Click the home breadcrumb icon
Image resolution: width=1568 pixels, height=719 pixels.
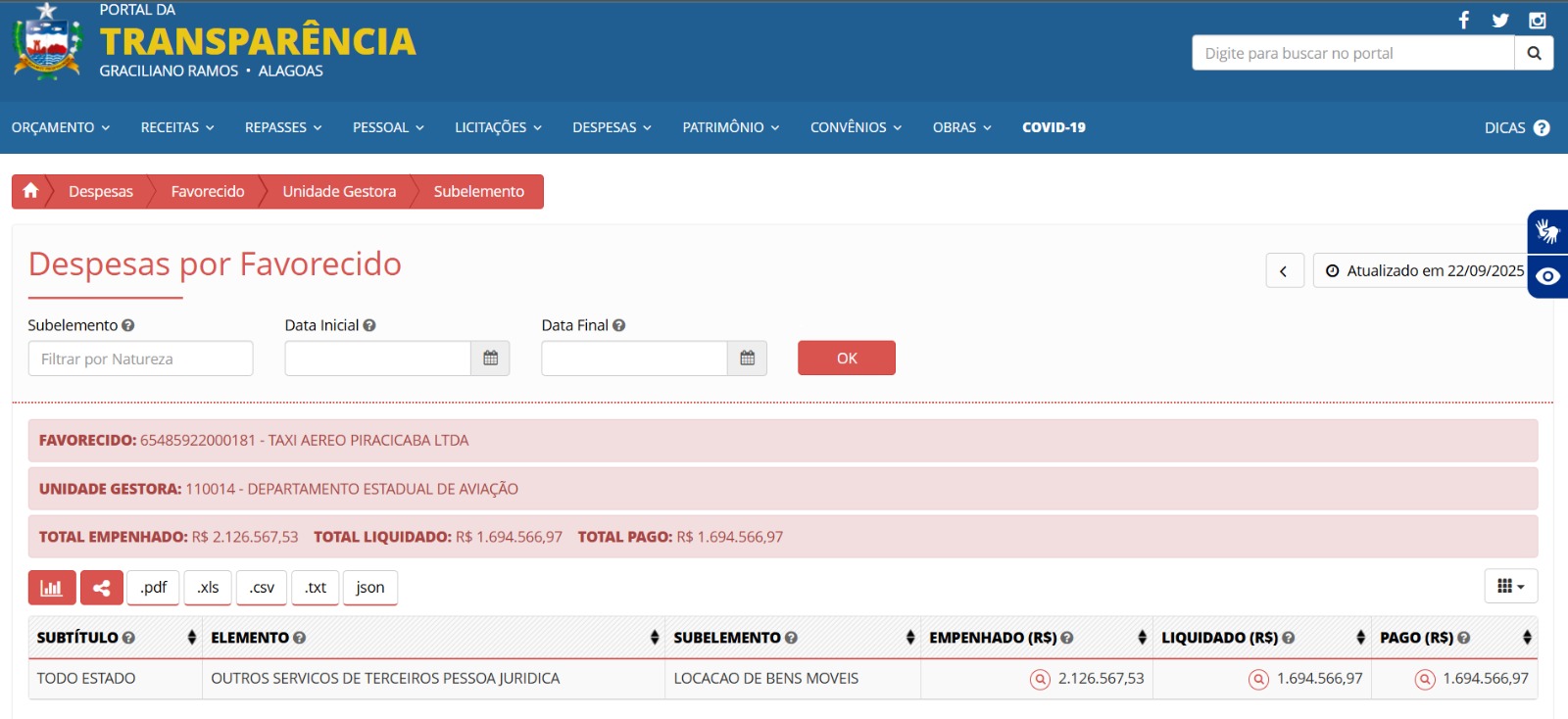[x=30, y=191]
